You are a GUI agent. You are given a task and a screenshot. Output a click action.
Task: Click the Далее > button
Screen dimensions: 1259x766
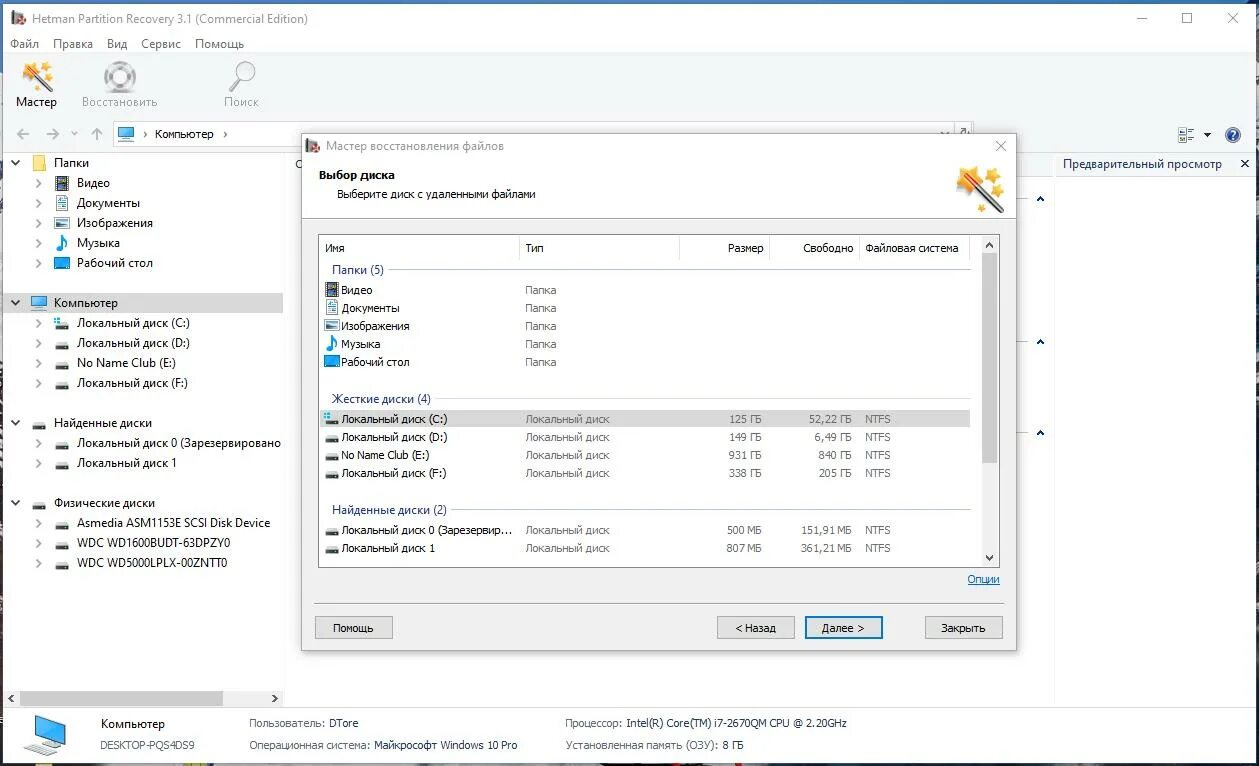843,628
